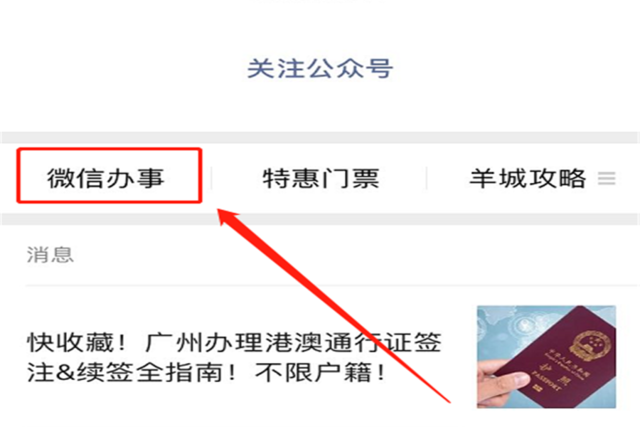The image size is (640, 427).
Task: Click the tip of the red arrow
Action: click(219, 210)
